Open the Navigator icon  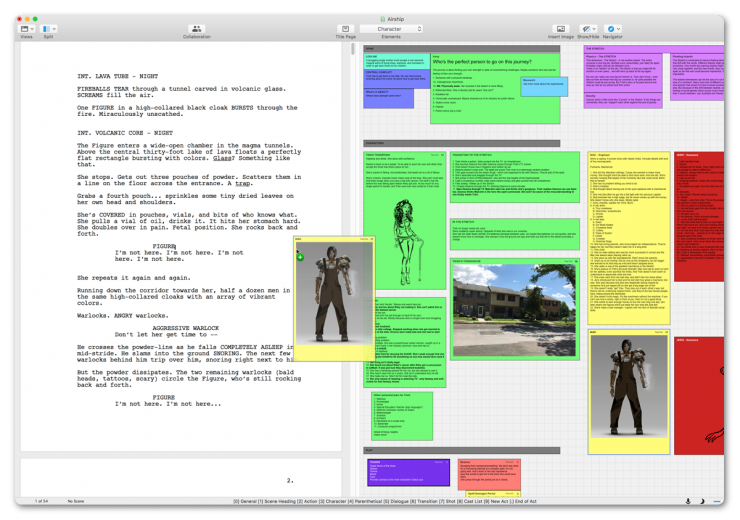click(x=611, y=29)
